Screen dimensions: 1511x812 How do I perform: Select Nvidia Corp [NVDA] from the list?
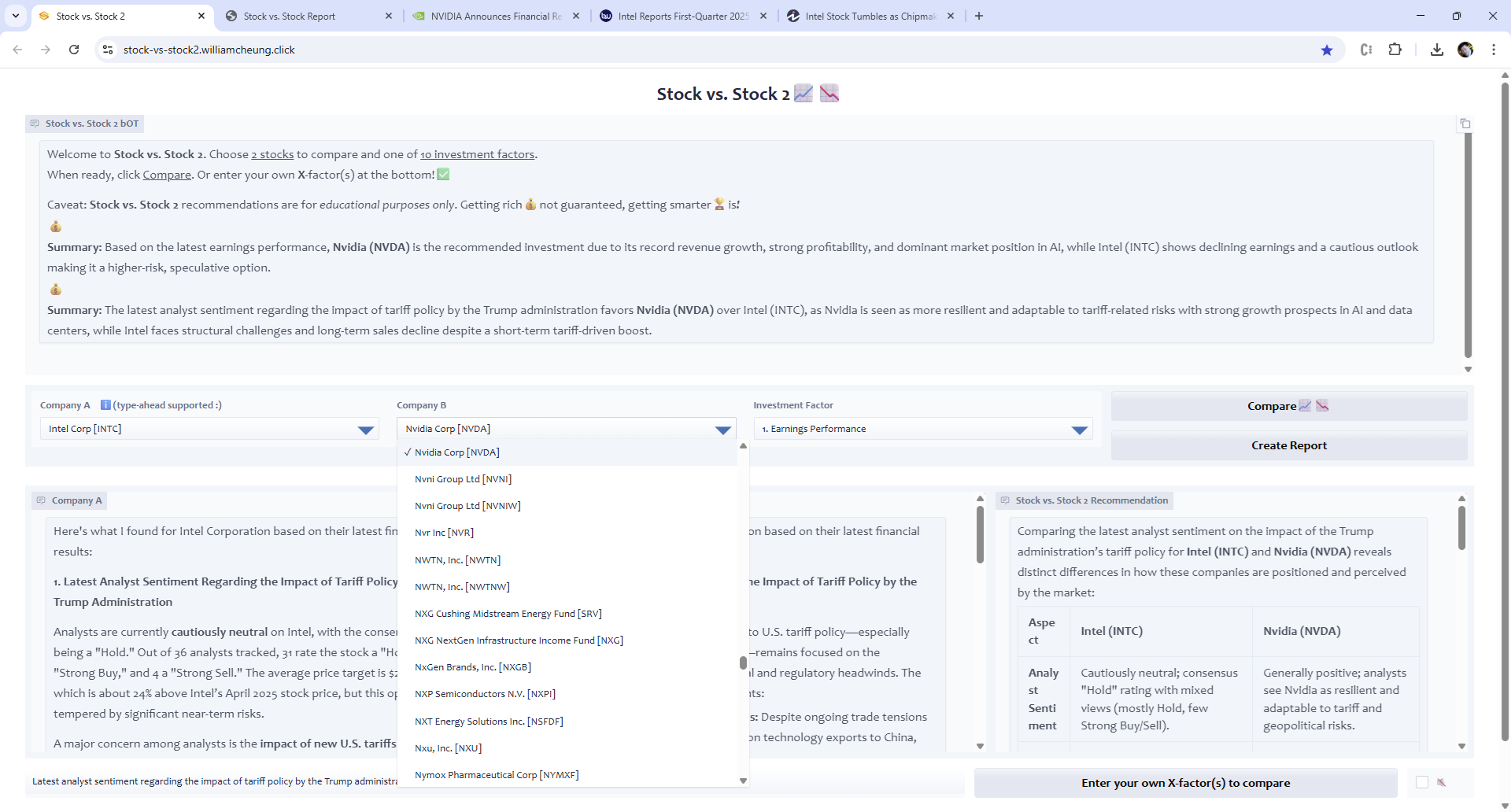point(567,452)
